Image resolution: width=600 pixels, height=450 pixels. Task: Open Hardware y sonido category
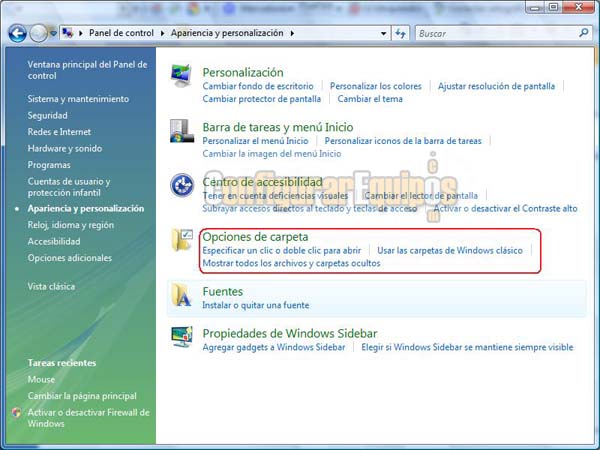65,148
